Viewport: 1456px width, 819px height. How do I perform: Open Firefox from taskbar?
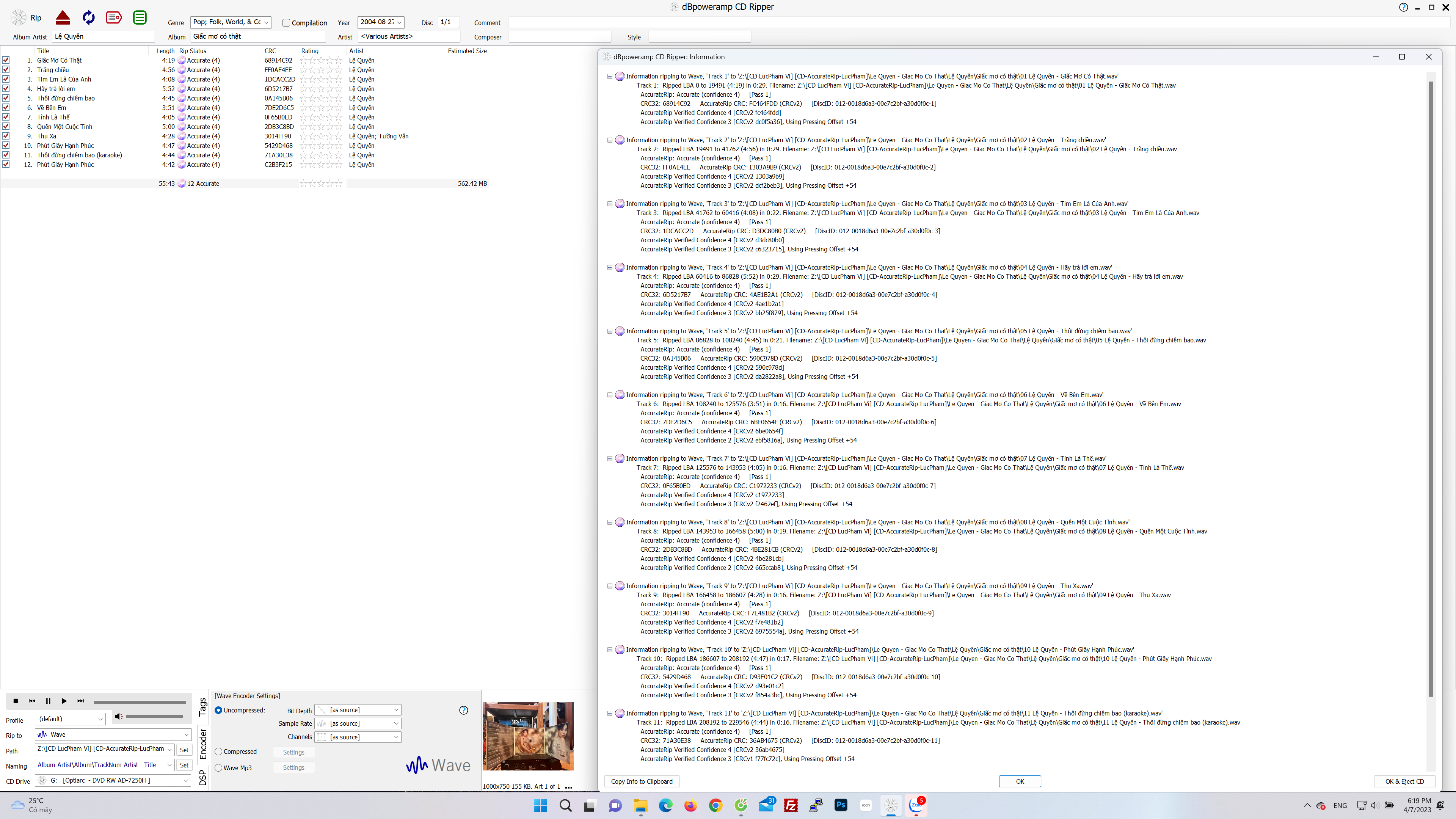(691, 805)
